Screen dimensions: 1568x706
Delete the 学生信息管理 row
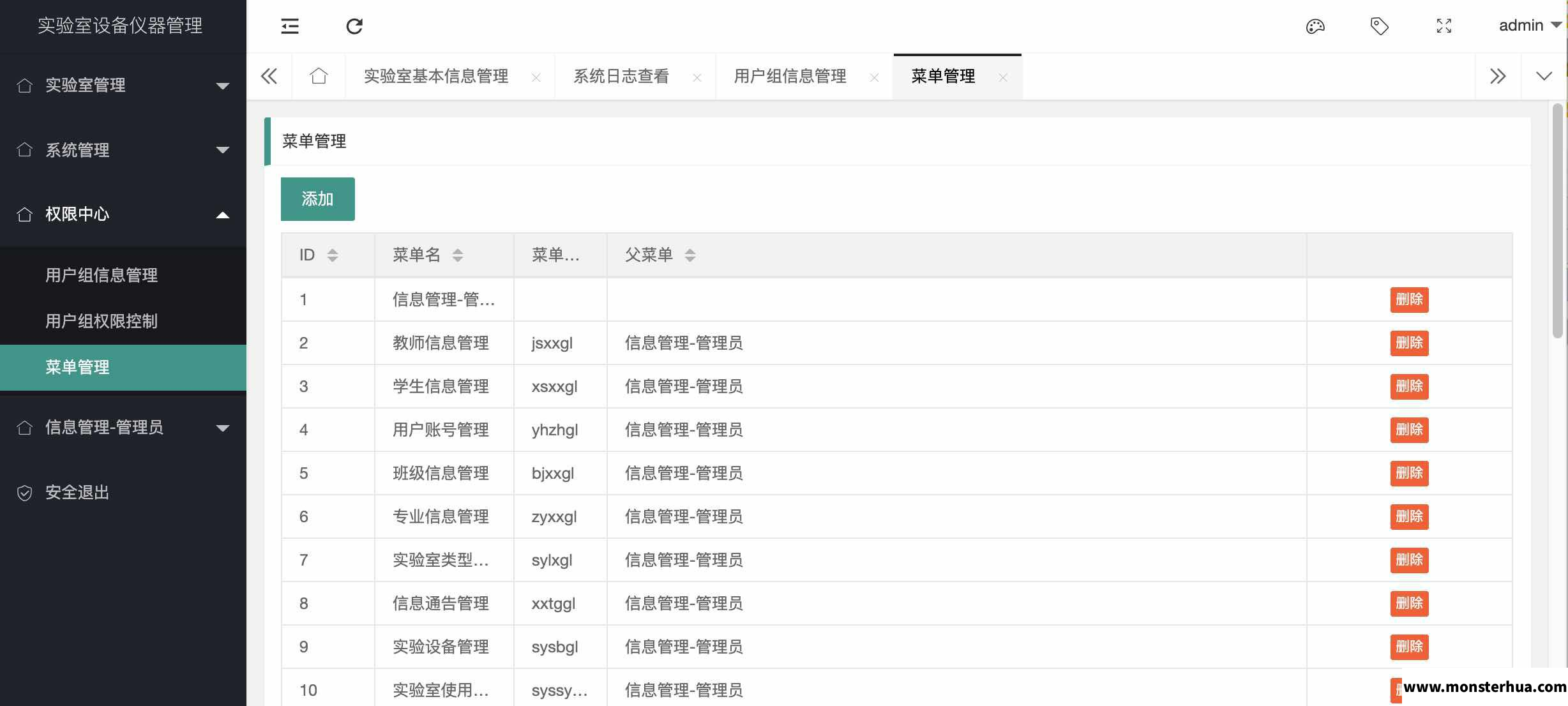click(1410, 386)
